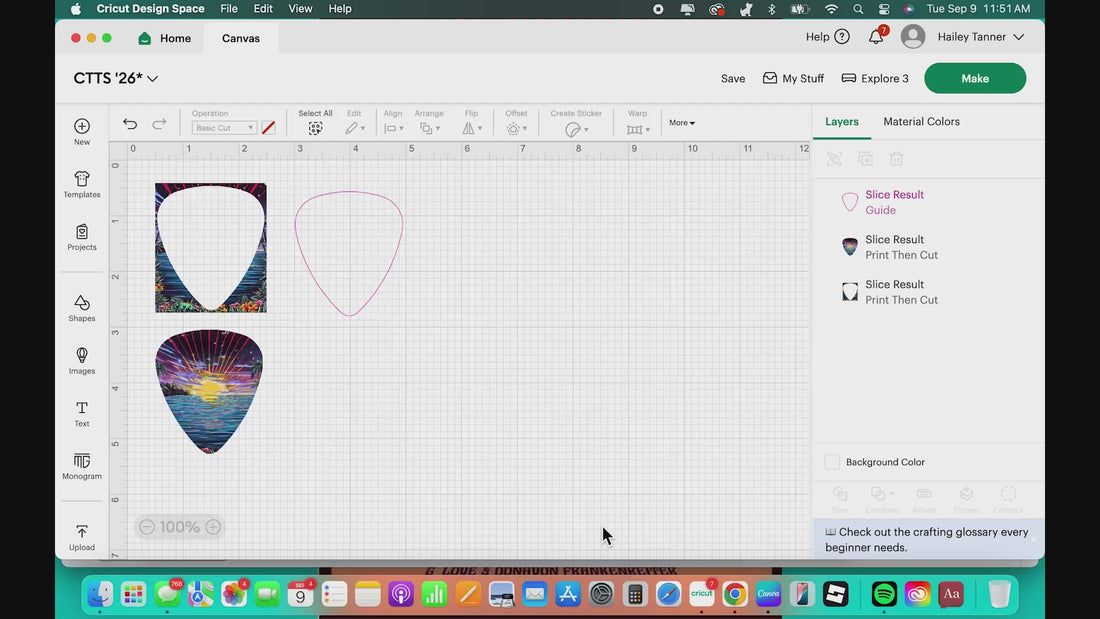Image resolution: width=1100 pixels, height=619 pixels.
Task: Toggle the Background Color checkbox
Action: [x=832, y=462]
